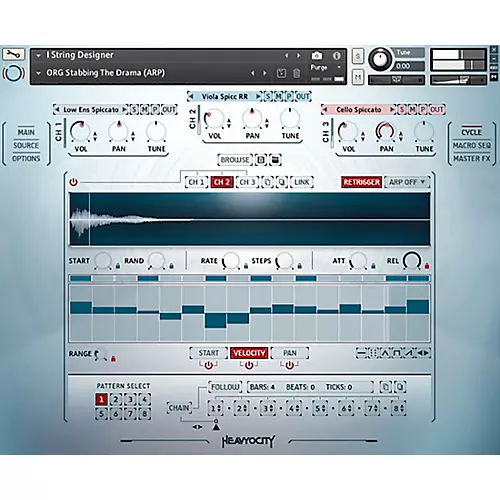Click the Tune master knob

380,59
